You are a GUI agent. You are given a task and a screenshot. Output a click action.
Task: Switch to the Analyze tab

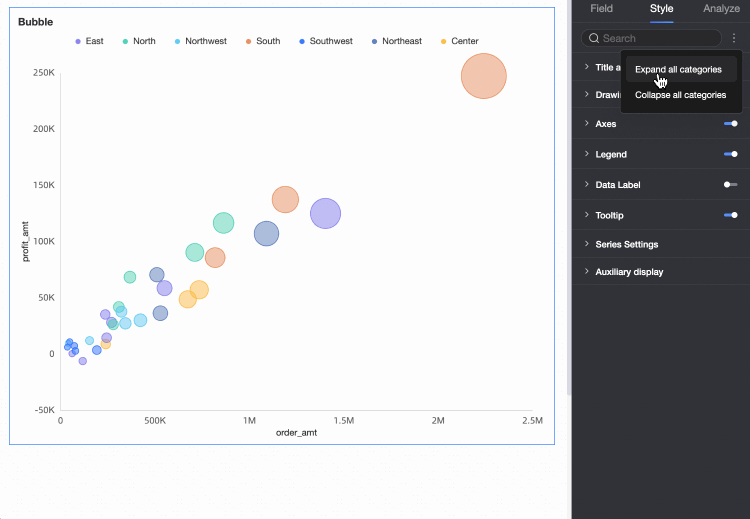pyautogui.click(x=721, y=9)
